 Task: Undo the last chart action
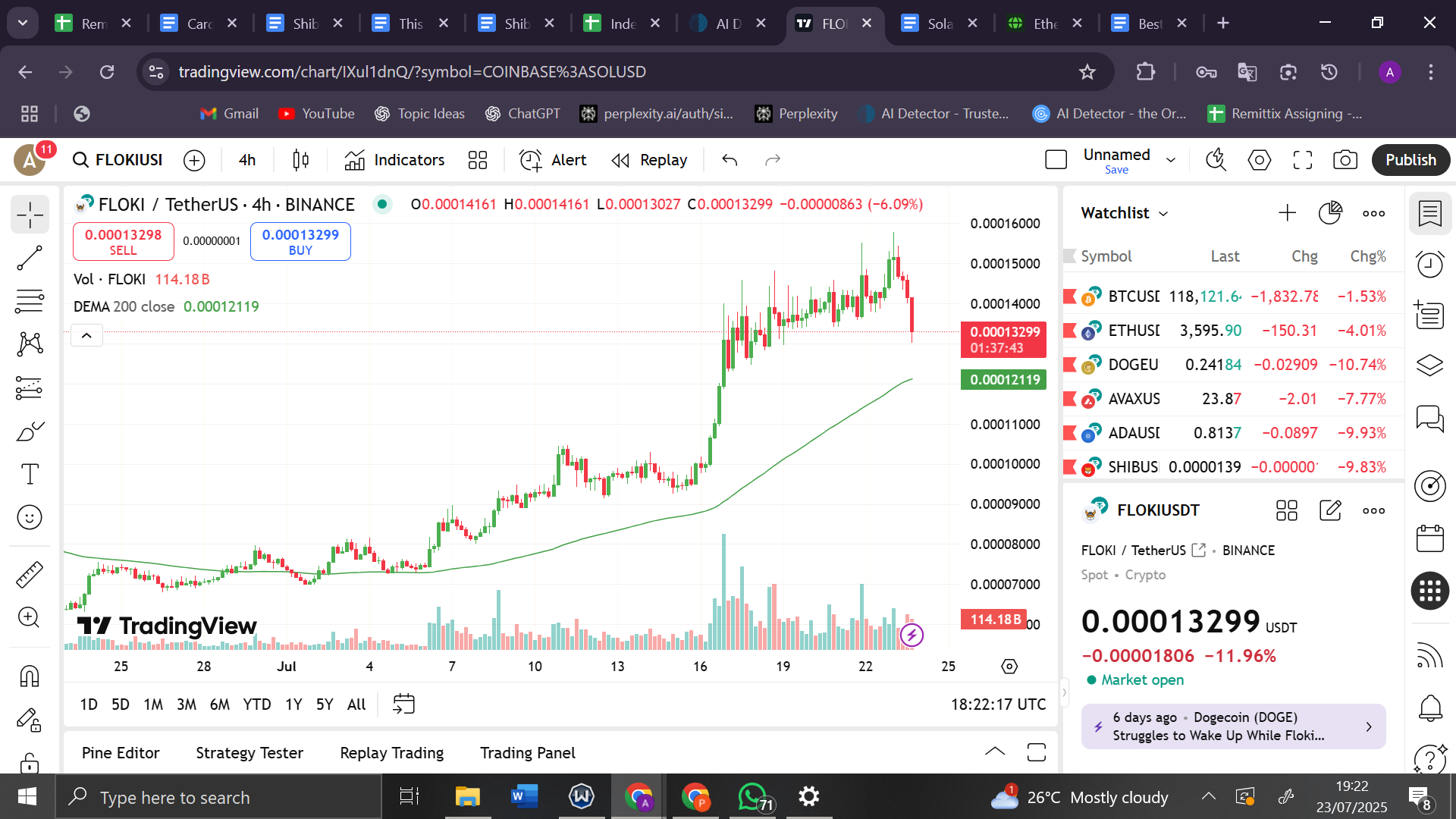[x=730, y=160]
